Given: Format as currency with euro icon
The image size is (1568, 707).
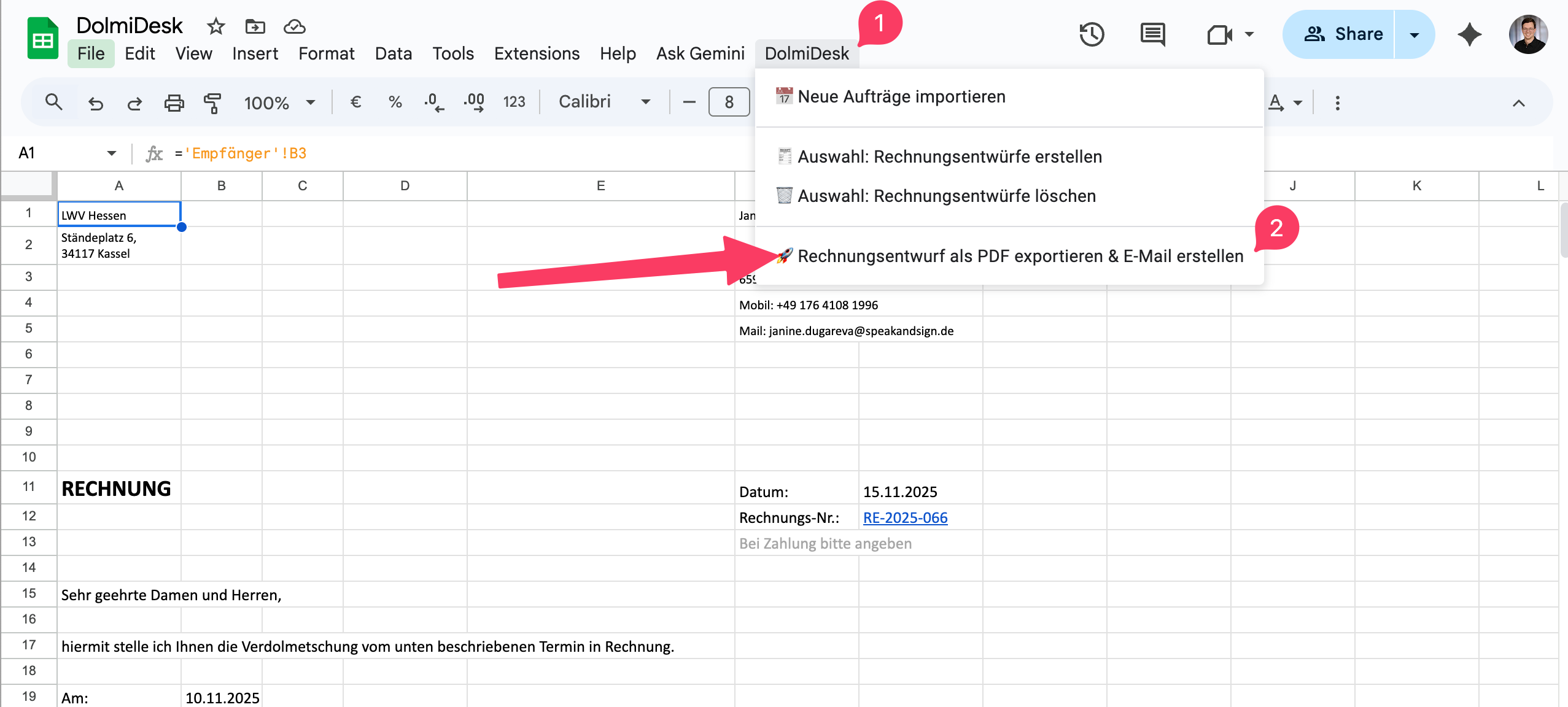Looking at the screenshot, I should 355,102.
